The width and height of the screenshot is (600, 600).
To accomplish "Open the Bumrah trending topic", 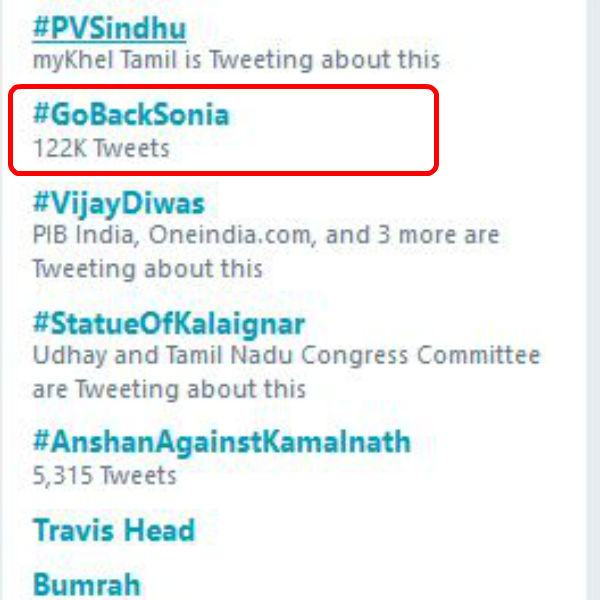I will coord(86,583).
